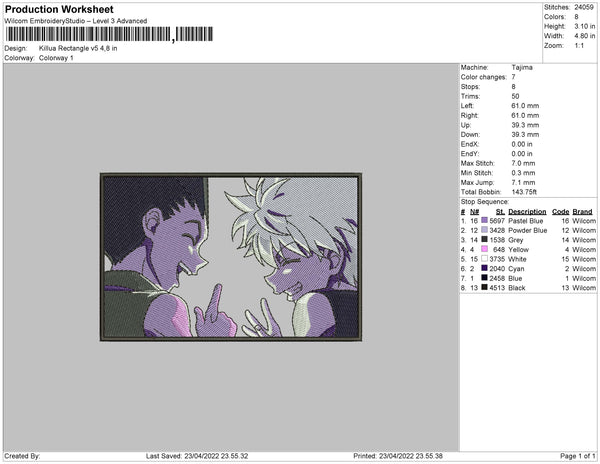Click the Stitches value '24059'
The width and height of the screenshot is (600, 464).
584,7
